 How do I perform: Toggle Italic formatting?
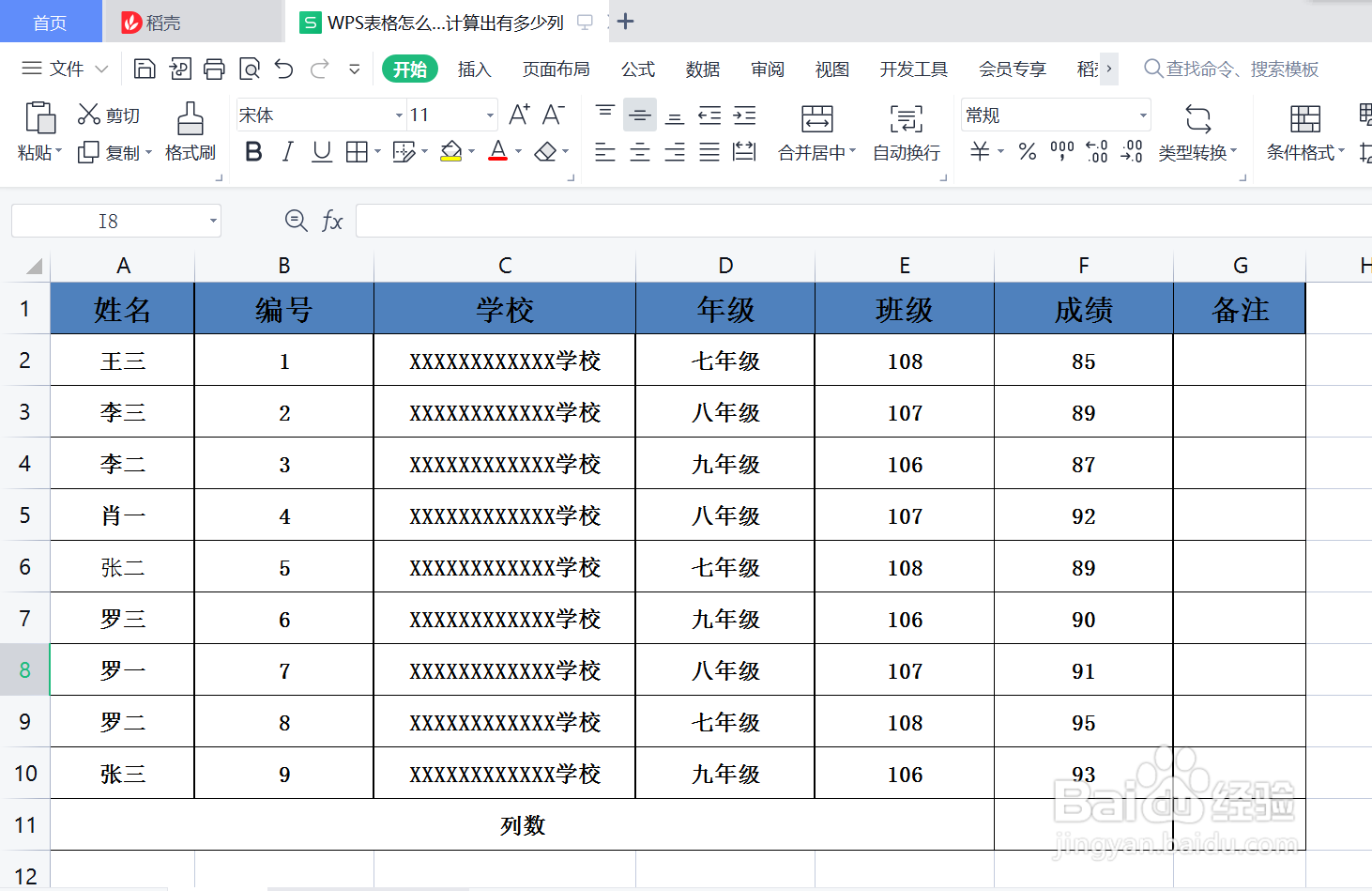[x=288, y=151]
